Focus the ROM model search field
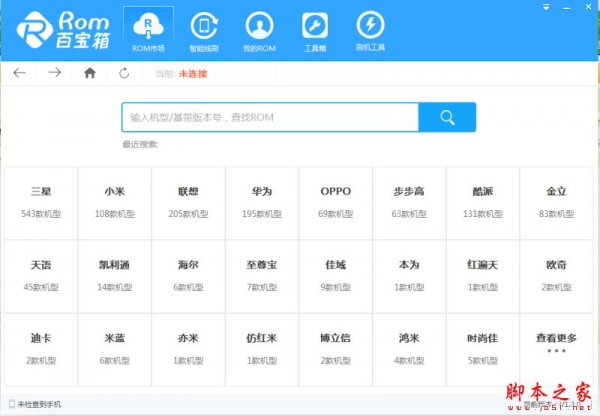Viewport: 600px width, 416px height. (x=270, y=117)
